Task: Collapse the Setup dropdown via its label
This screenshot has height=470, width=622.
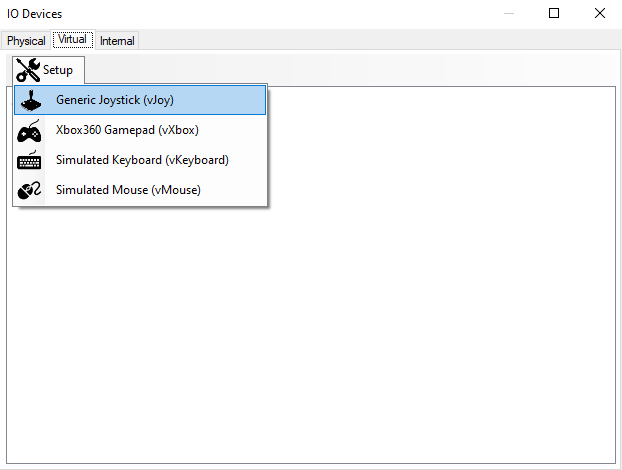Action: click(58, 70)
